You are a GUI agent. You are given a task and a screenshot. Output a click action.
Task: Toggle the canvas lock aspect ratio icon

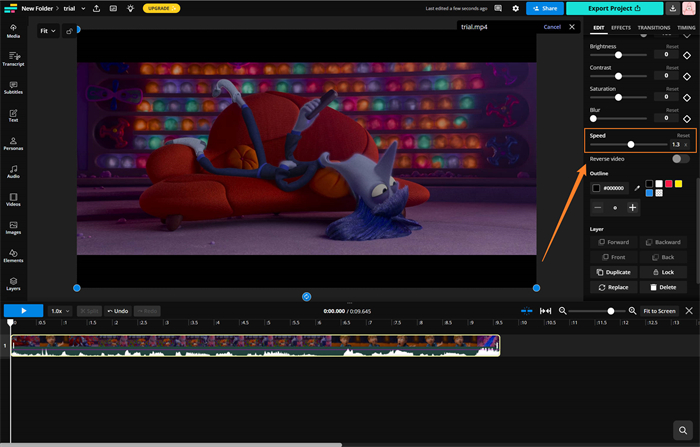pos(70,31)
